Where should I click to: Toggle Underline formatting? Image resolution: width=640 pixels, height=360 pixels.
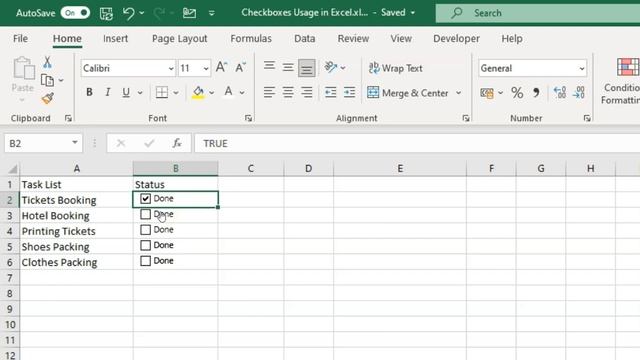[x=126, y=92]
